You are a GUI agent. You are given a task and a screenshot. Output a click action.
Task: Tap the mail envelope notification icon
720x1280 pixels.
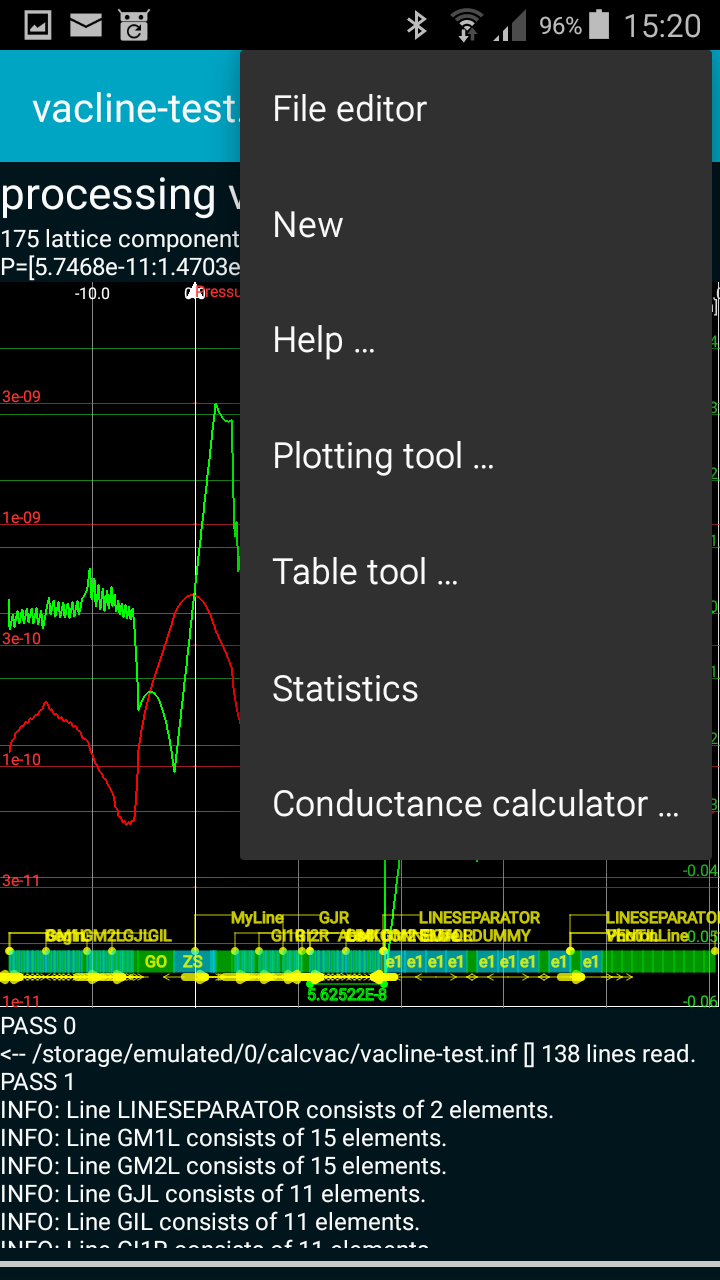coord(86,25)
